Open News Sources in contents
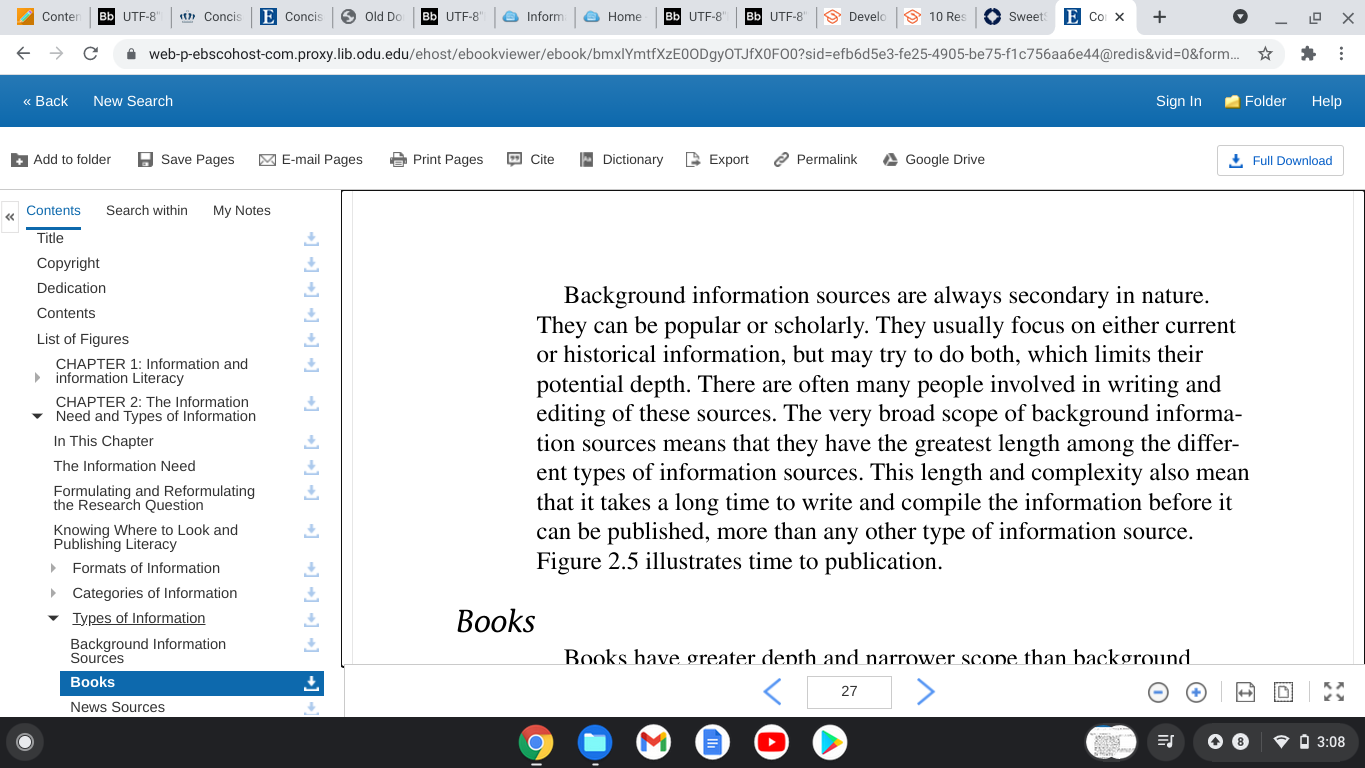1365x768 pixels. [x=117, y=707]
